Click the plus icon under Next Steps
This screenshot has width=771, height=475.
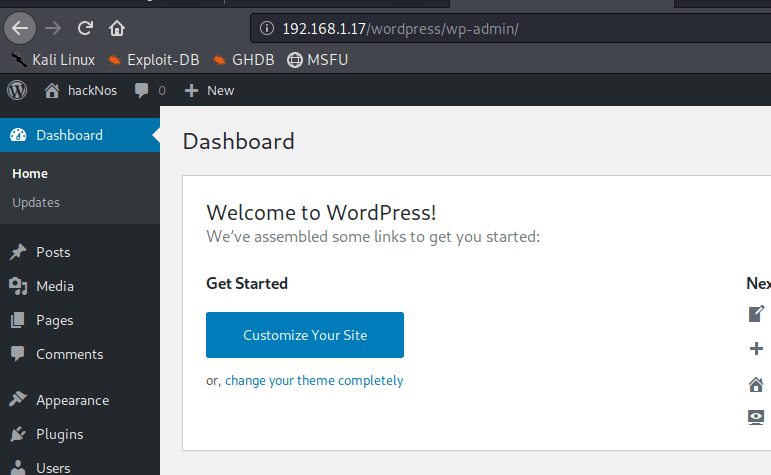(x=756, y=349)
